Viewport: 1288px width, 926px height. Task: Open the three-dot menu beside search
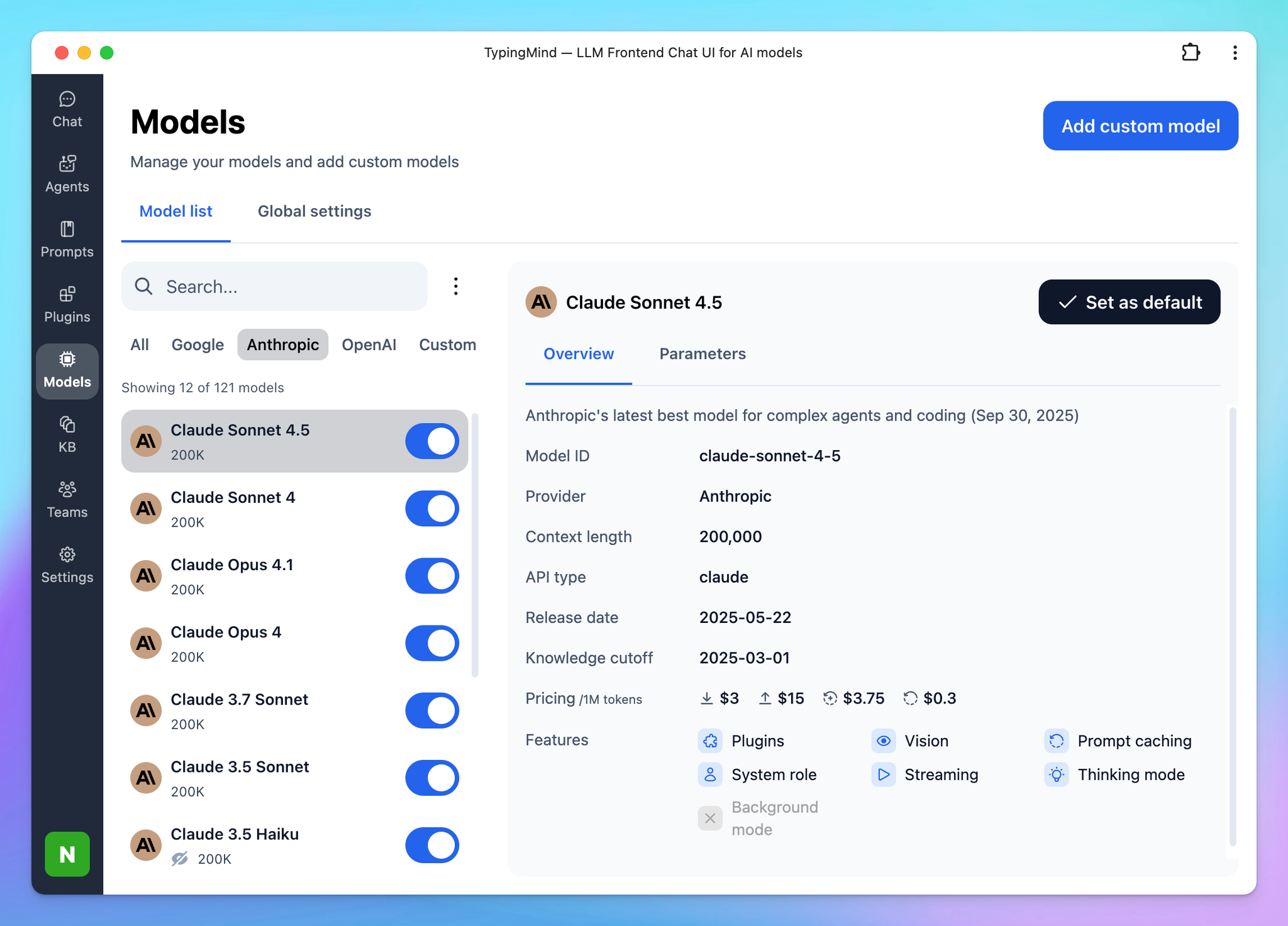(x=456, y=287)
